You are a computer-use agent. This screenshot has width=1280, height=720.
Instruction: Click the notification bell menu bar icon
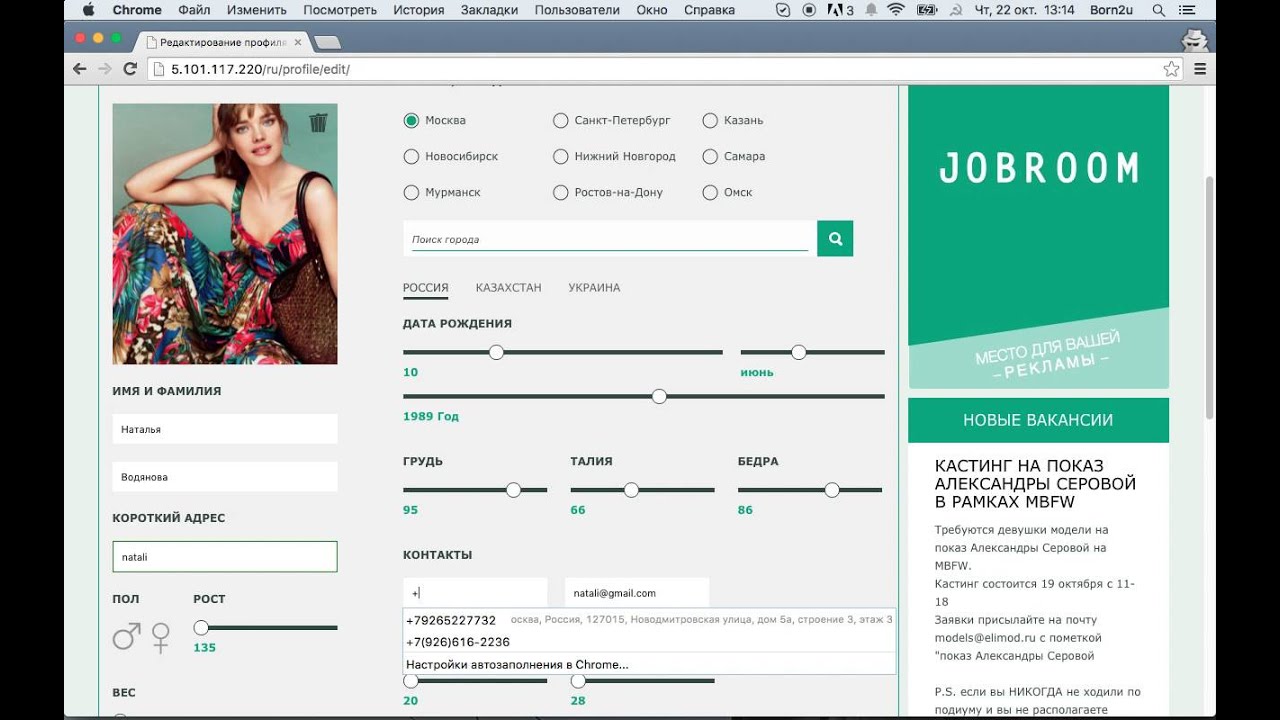pyautogui.click(x=871, y=10)
